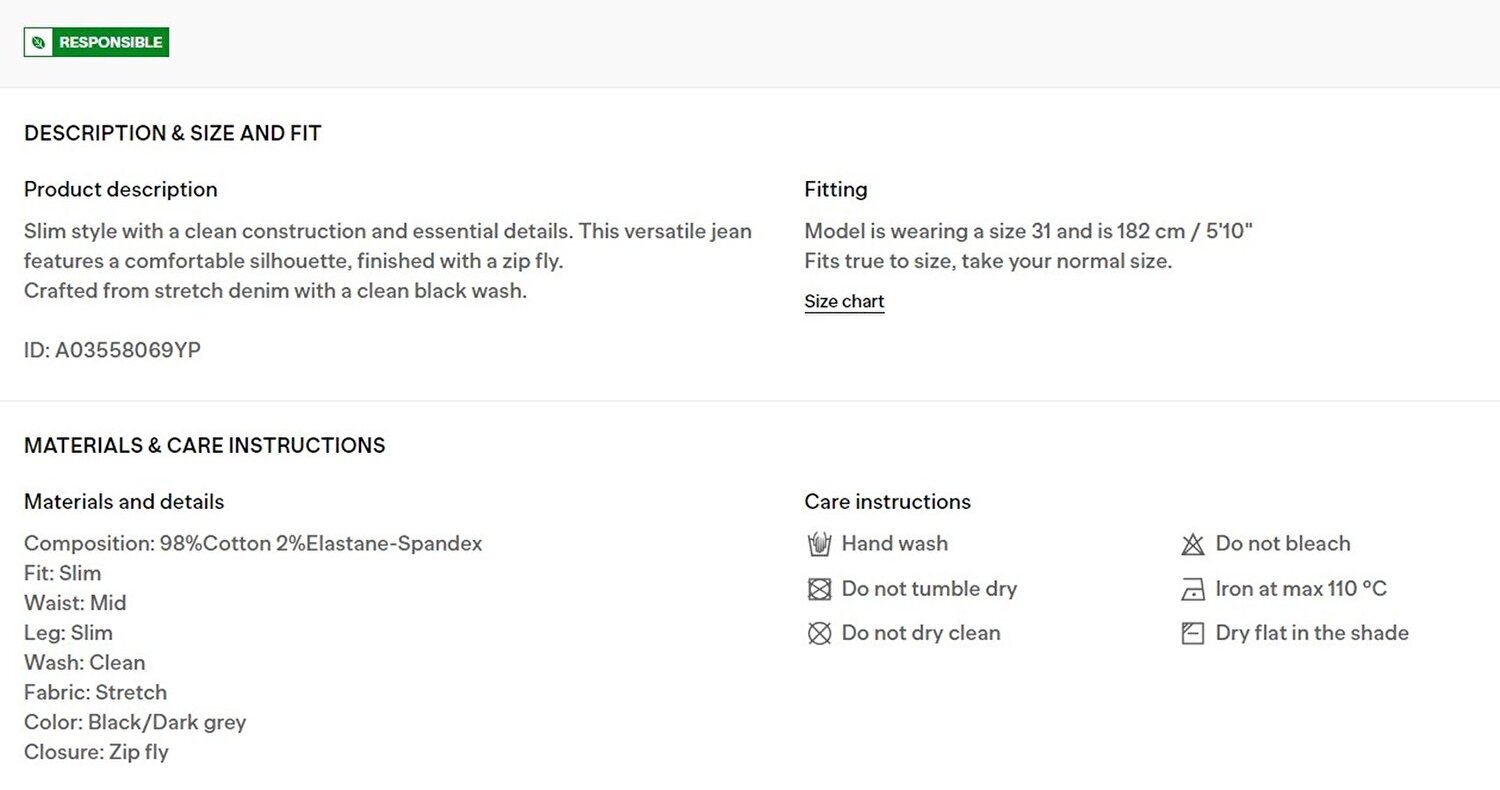Click the Hand wash care icon
This screenshot has height=790, width=1500.
pos(819,544)
